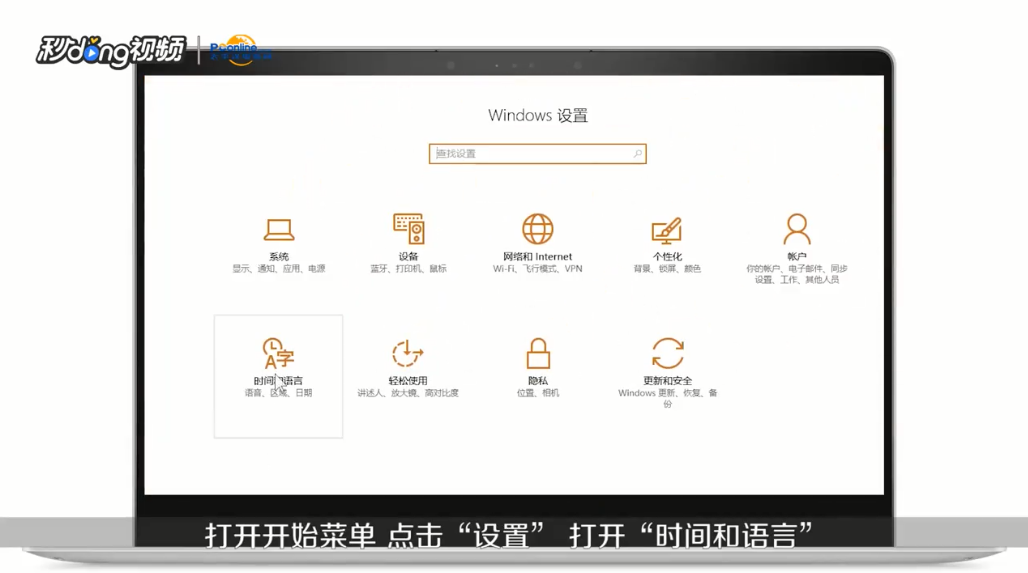Select the 个性化 label
The height and width of the screenshot is (573, 1028).
point(667,256)
